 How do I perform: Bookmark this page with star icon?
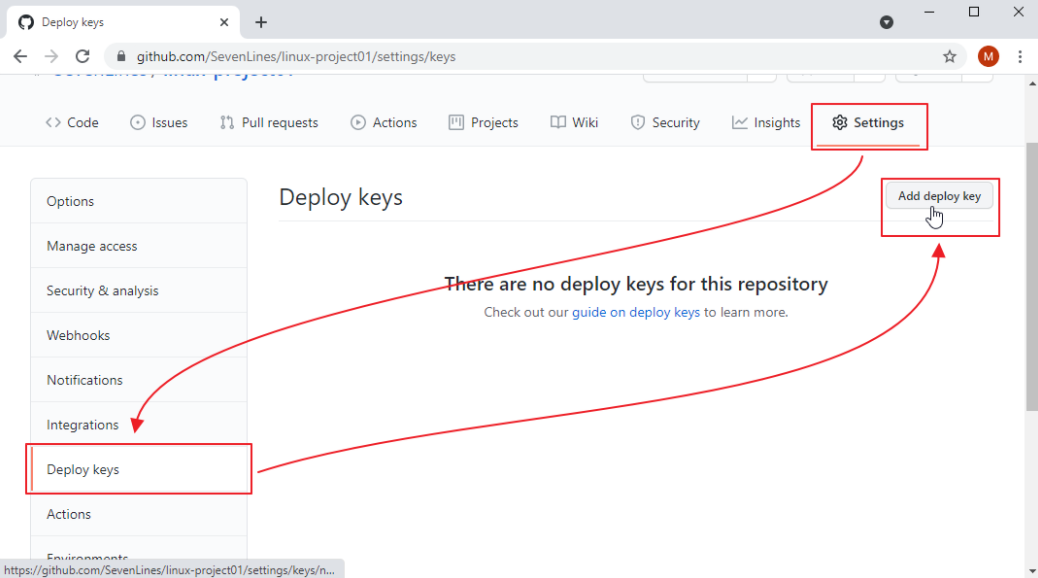(949, 57)
